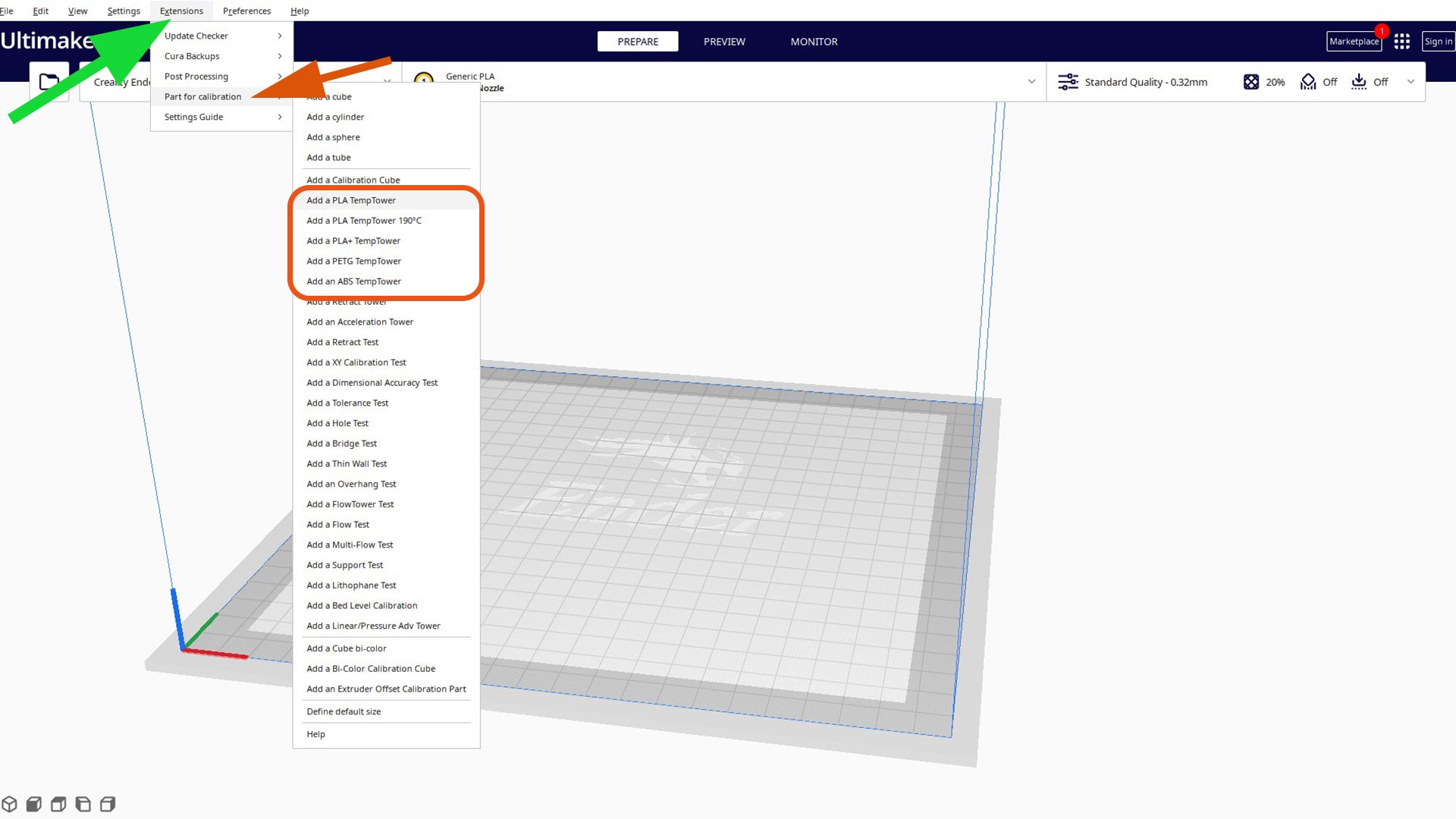Image resolution: width=1456 pixels, height=819 pixels.
Task: Switch to front view cube icon
Action: [33, 804]
